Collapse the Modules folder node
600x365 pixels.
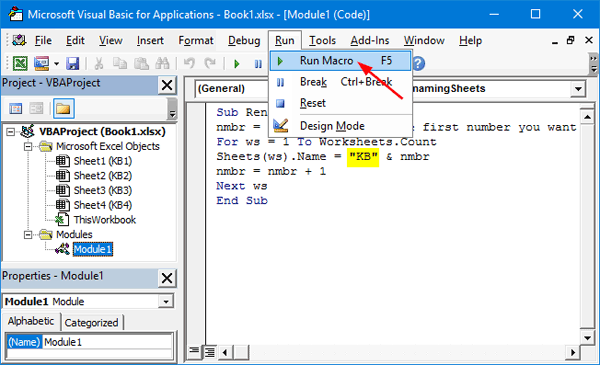pyautogui.click(x=28, y=235)
